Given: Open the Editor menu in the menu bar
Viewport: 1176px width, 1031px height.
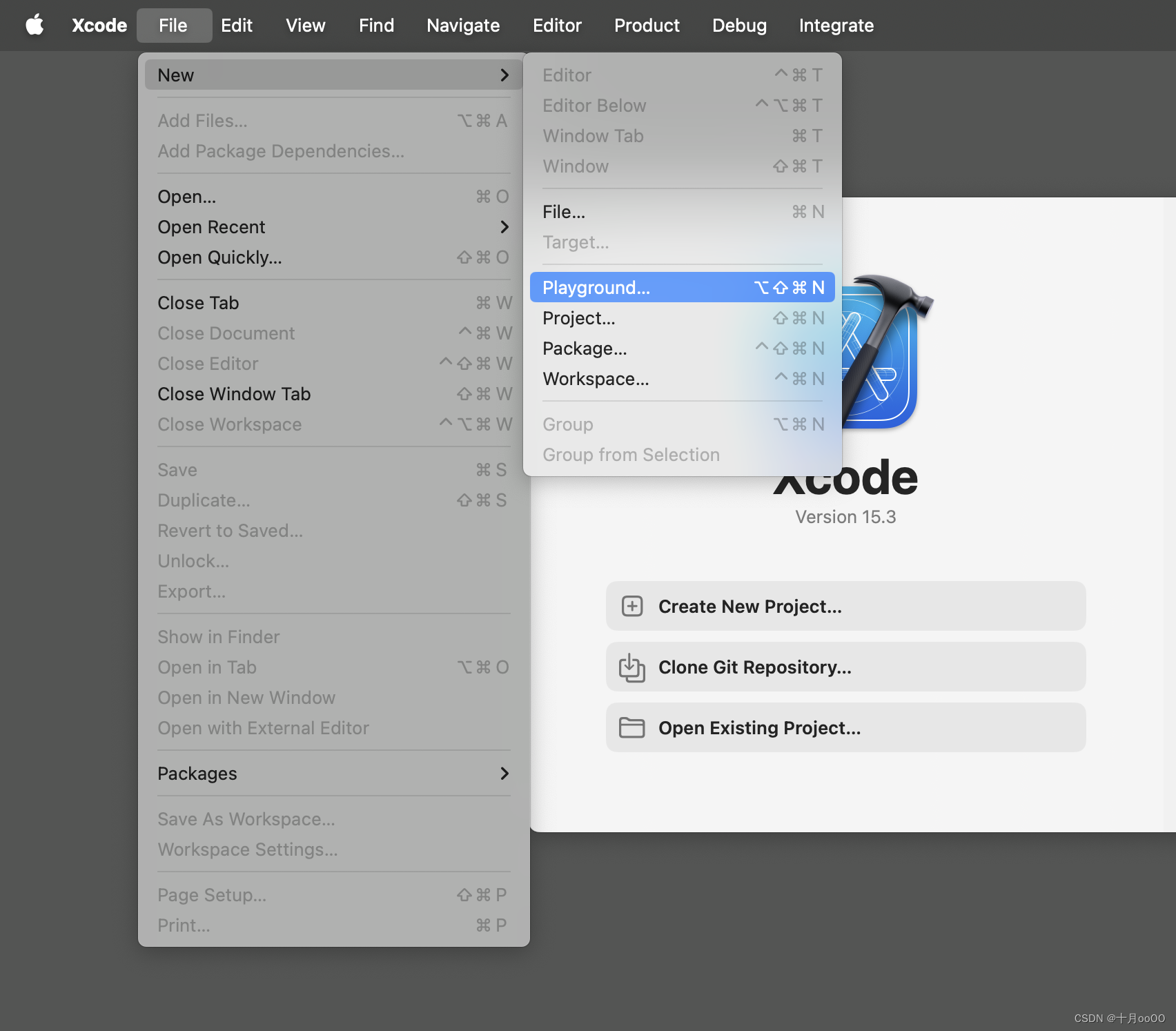Looking at the screenshot, I should pyautogui.click(x=557, y=26).
